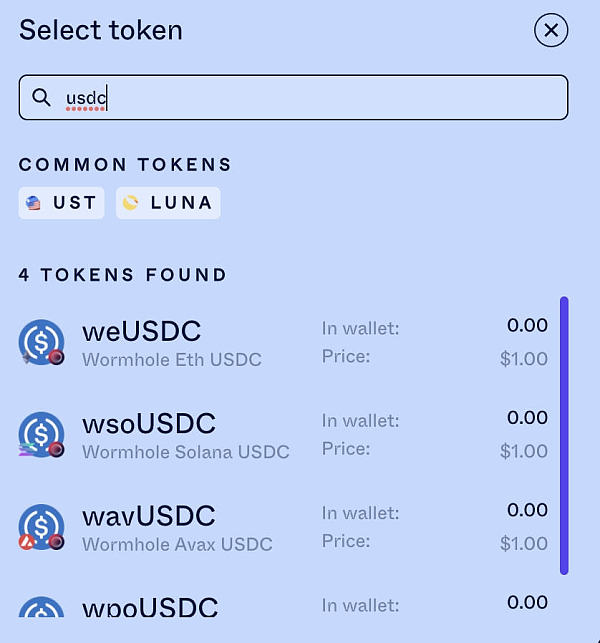This screenshot has width=600, height=643.
Task: Pick the wavUSDC token name
Action: (149, 516)
